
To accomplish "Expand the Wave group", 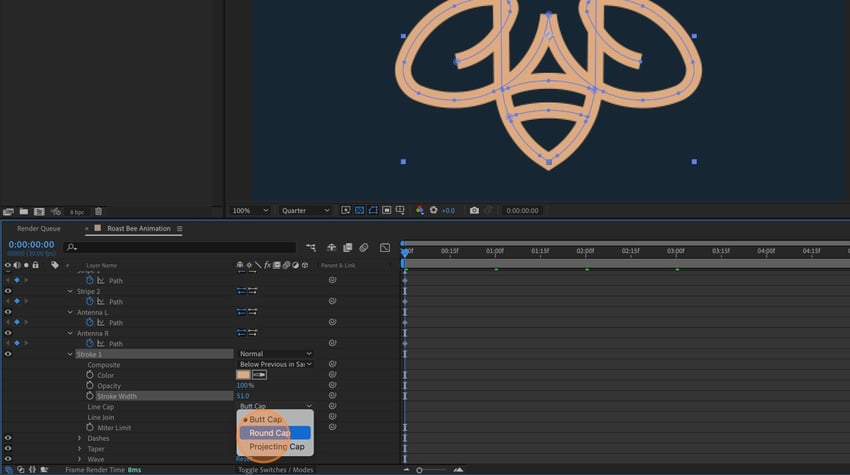I will (x=80, y=459).
